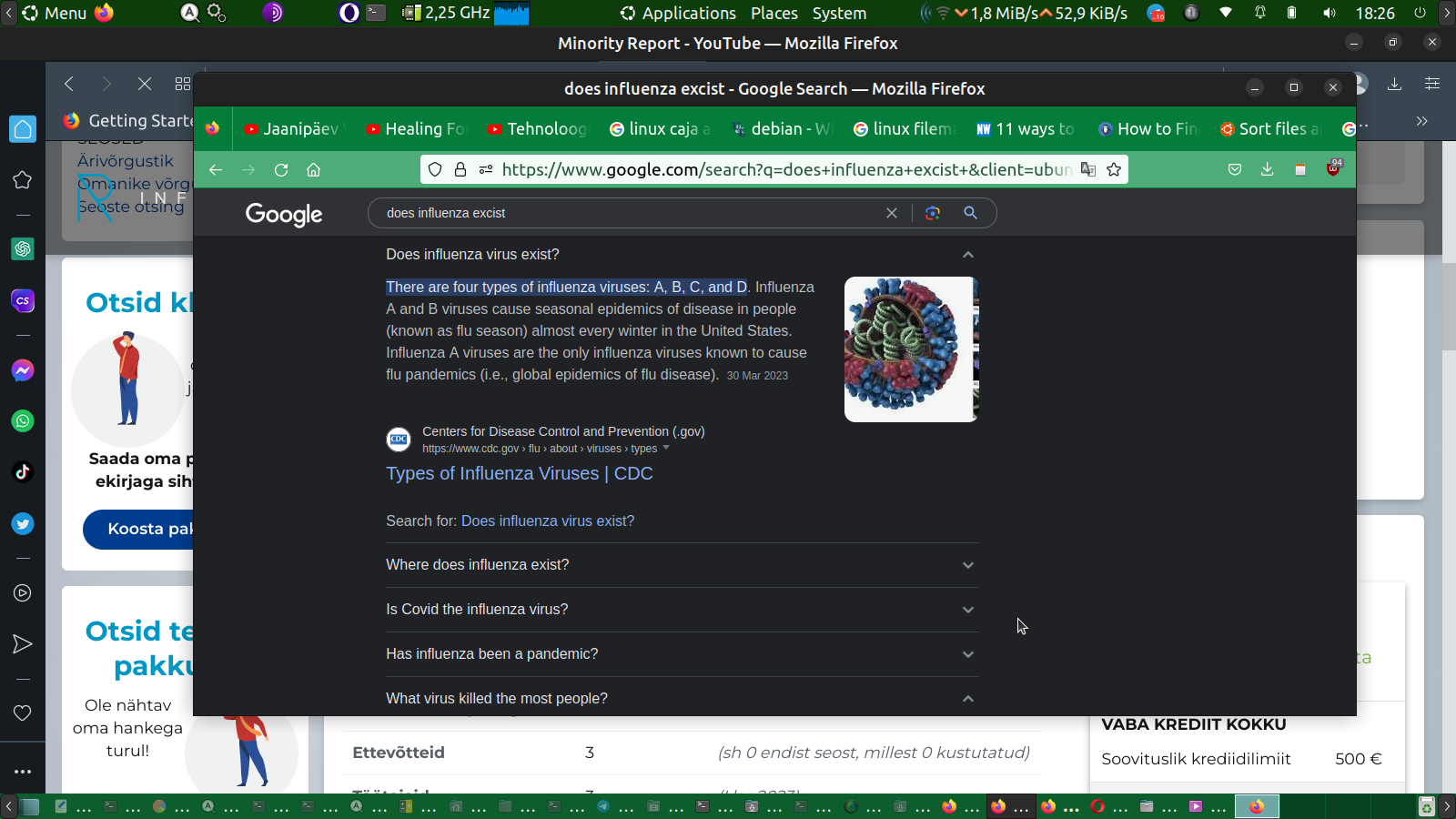Click the Firefox launcher in top panel
Image resolution: width=1456 pixels, height=819 pixels.
[x=105, y=13]
